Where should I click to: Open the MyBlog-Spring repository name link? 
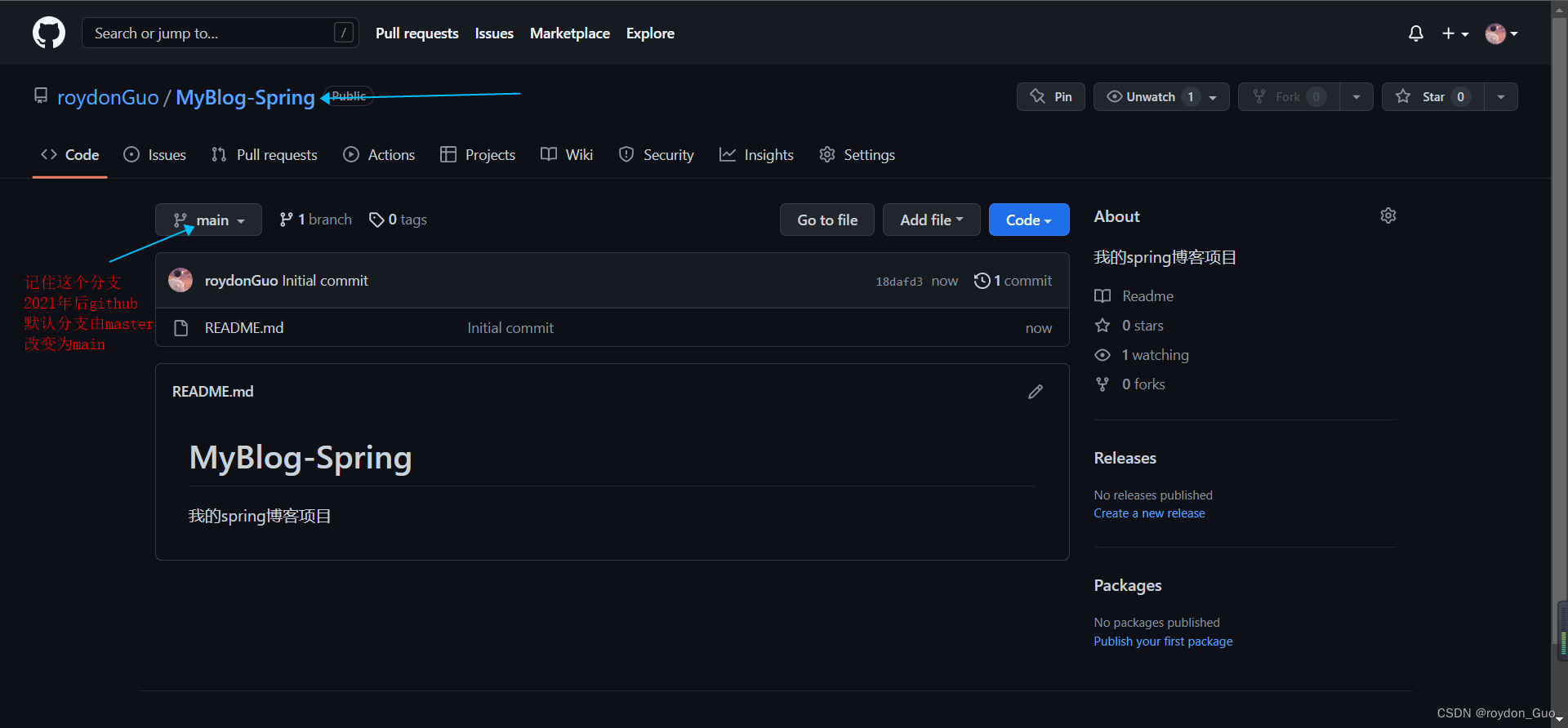245,97
